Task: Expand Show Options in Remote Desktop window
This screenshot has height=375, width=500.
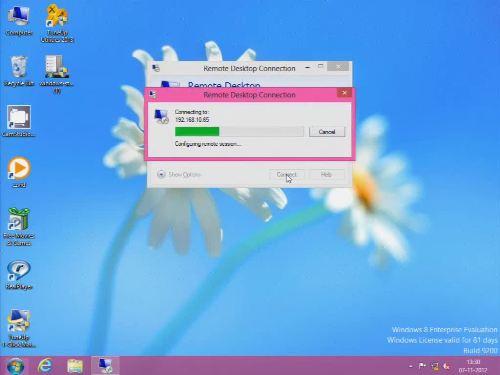Action: tap(179, 174)
